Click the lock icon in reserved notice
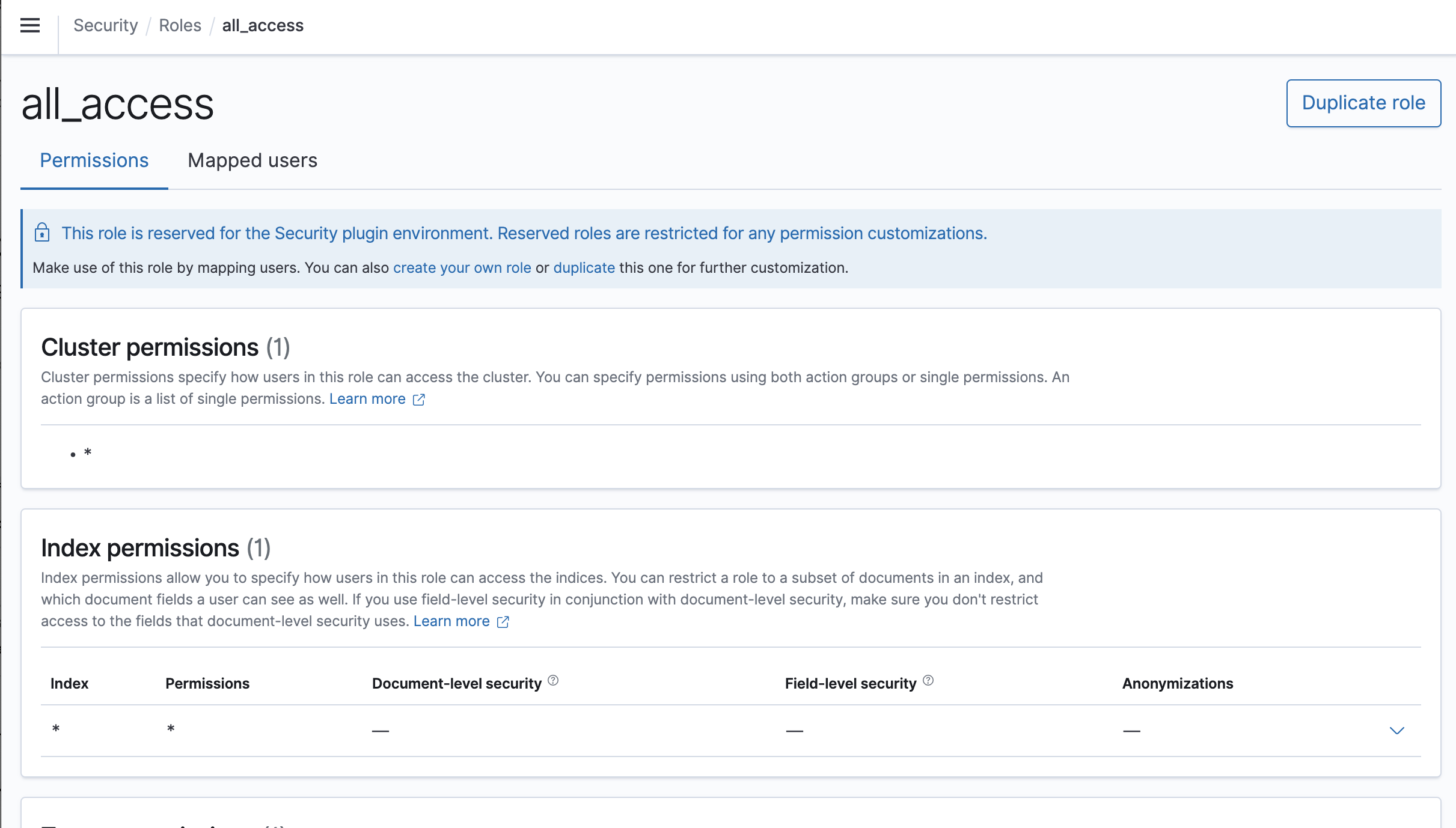The height and width of the screenshot is (828, 1456). pyautogui.click(x=42, y=233)
